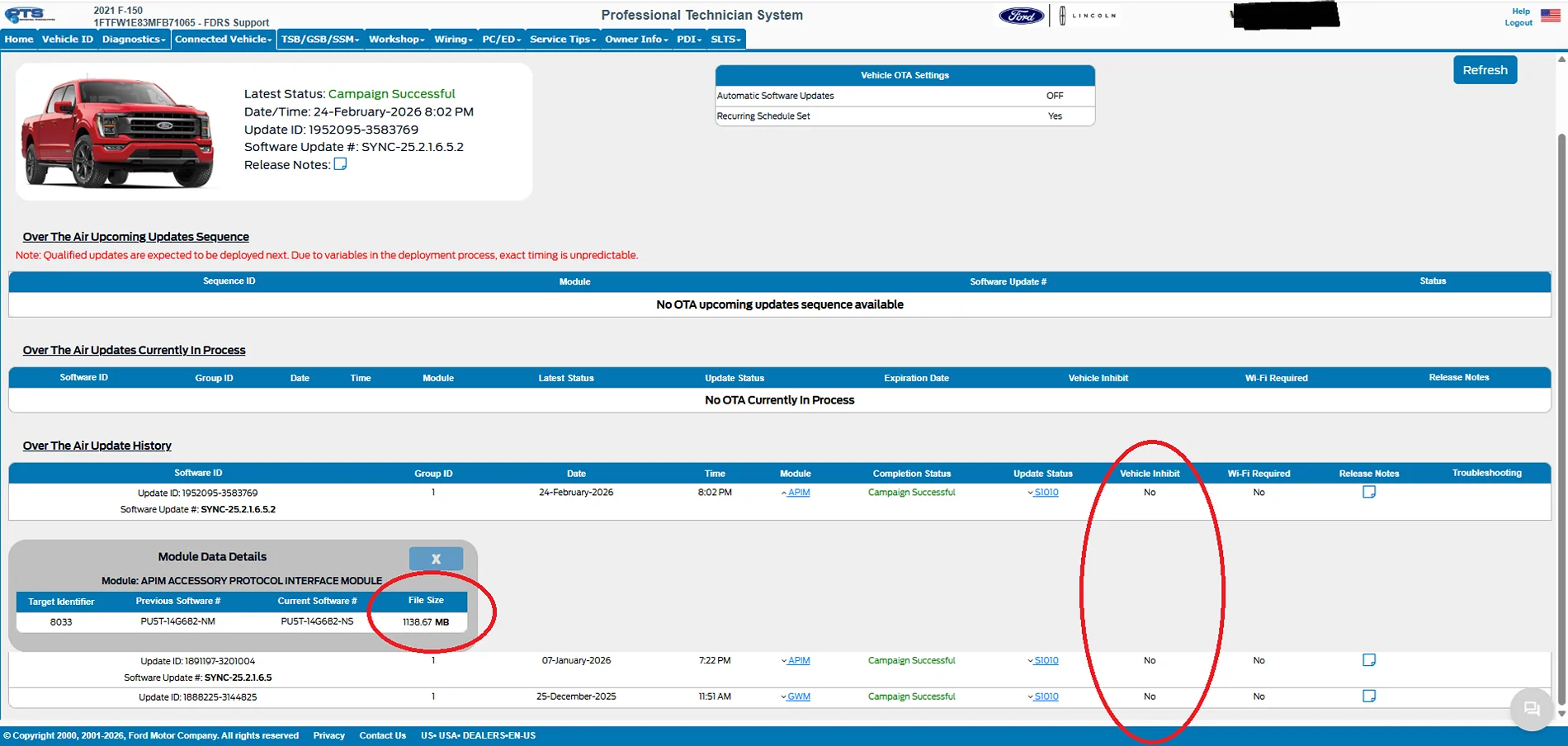Screen dimensions: 1568x746
Task: Expand S1010 status for 24-February-2026 update
Action: coord(1043,493)
